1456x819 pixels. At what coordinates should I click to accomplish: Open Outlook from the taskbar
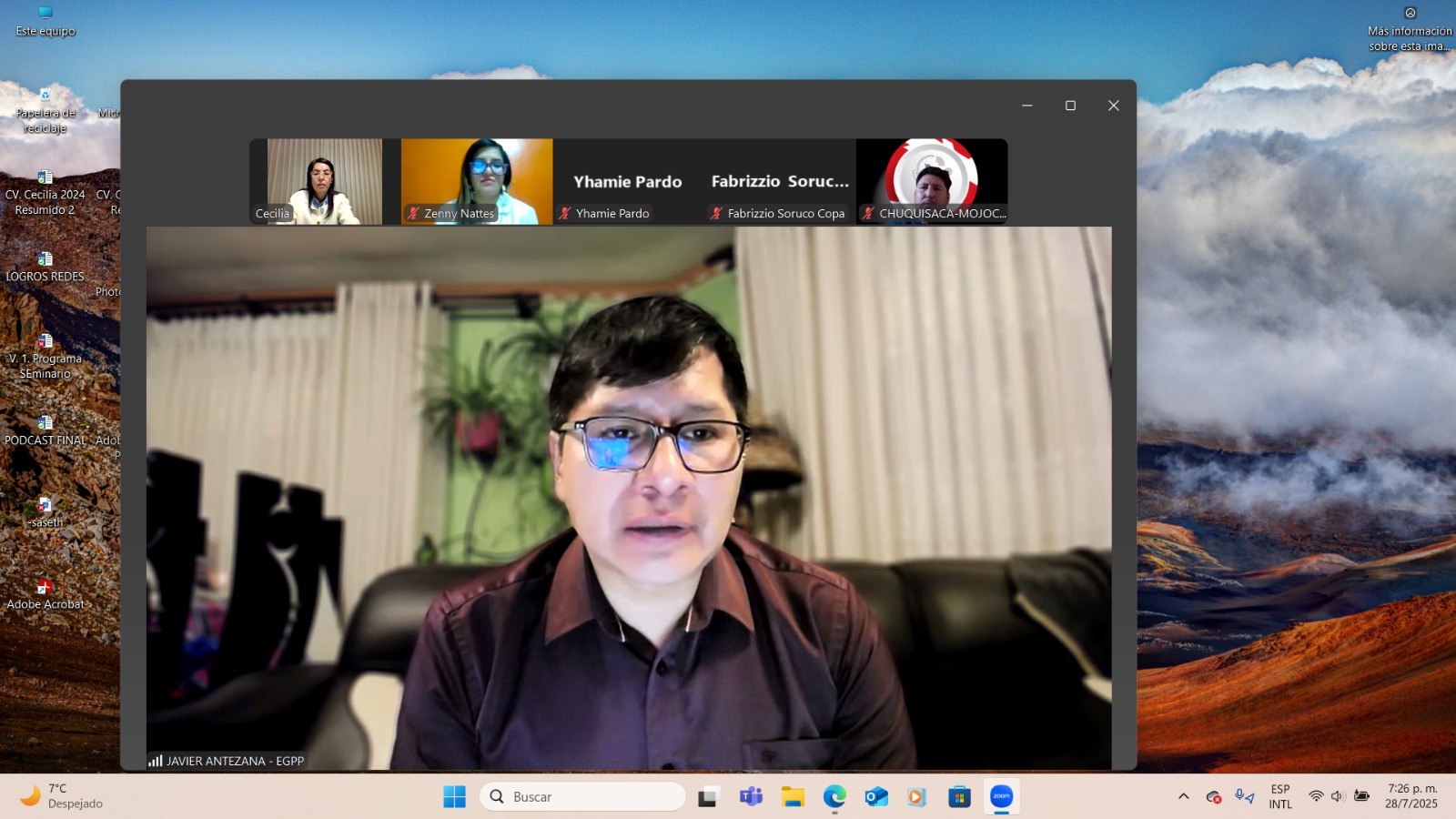(x=876, y=797)
